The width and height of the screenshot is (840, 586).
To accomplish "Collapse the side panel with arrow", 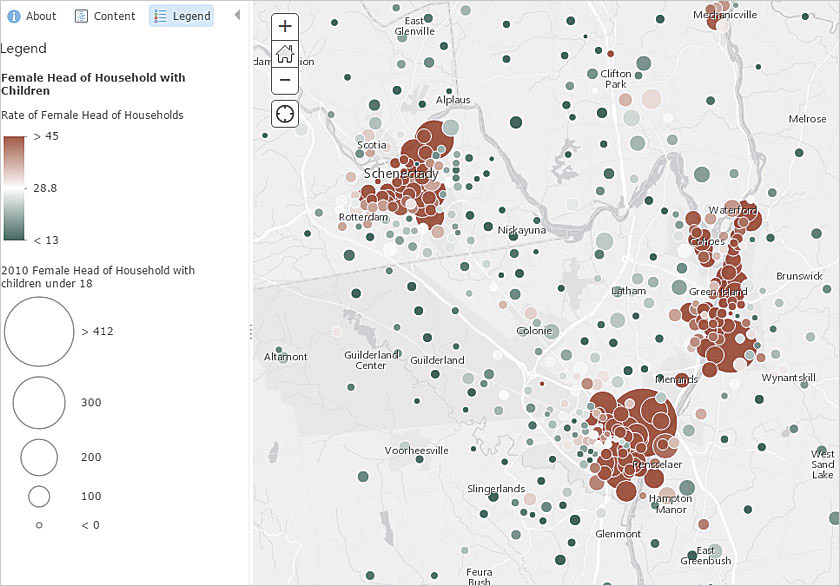I will [237, 16].
